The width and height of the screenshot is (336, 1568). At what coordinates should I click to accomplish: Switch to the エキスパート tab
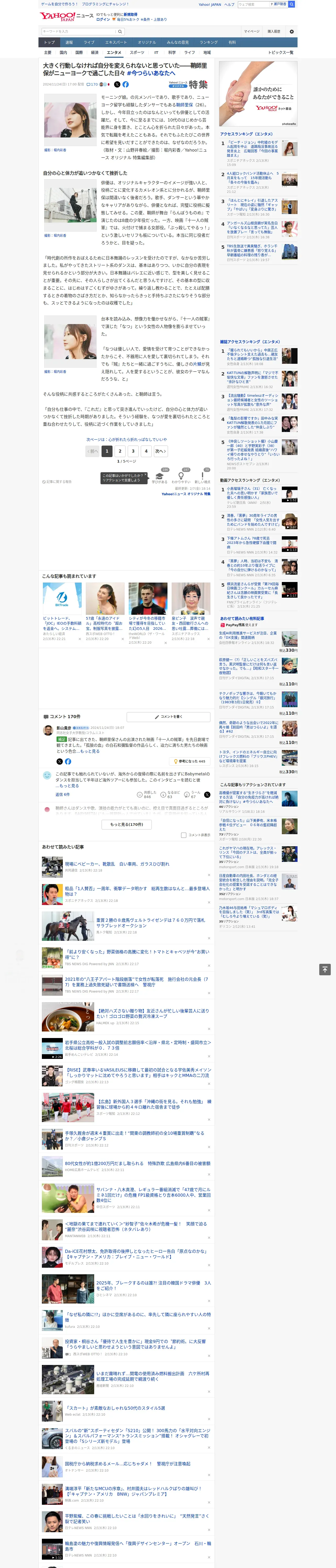tap(116, 43)
